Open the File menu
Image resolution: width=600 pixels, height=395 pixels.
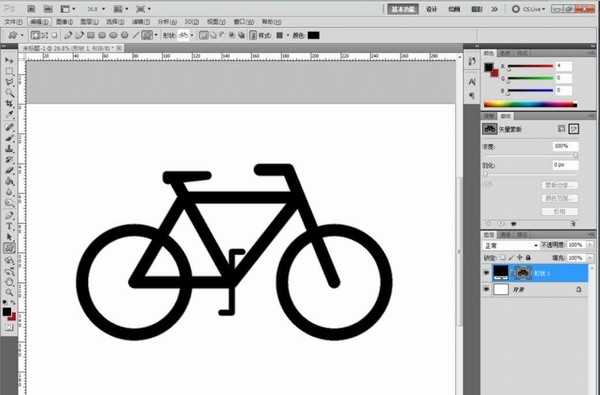13,22
